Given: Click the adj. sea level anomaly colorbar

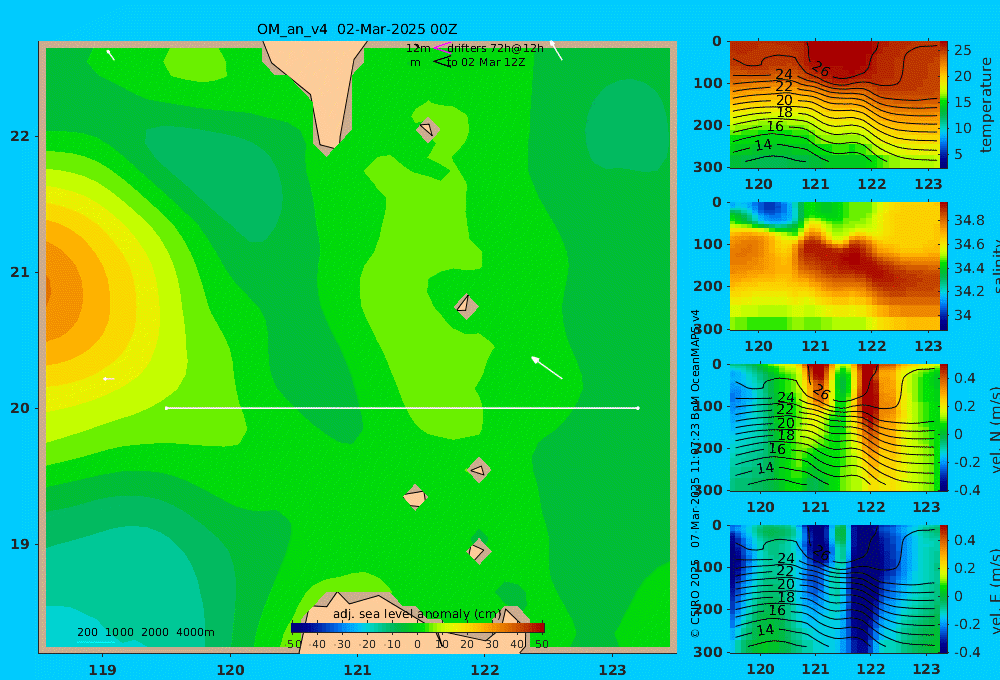Looking at the screenshot, I should click(418, 628).
